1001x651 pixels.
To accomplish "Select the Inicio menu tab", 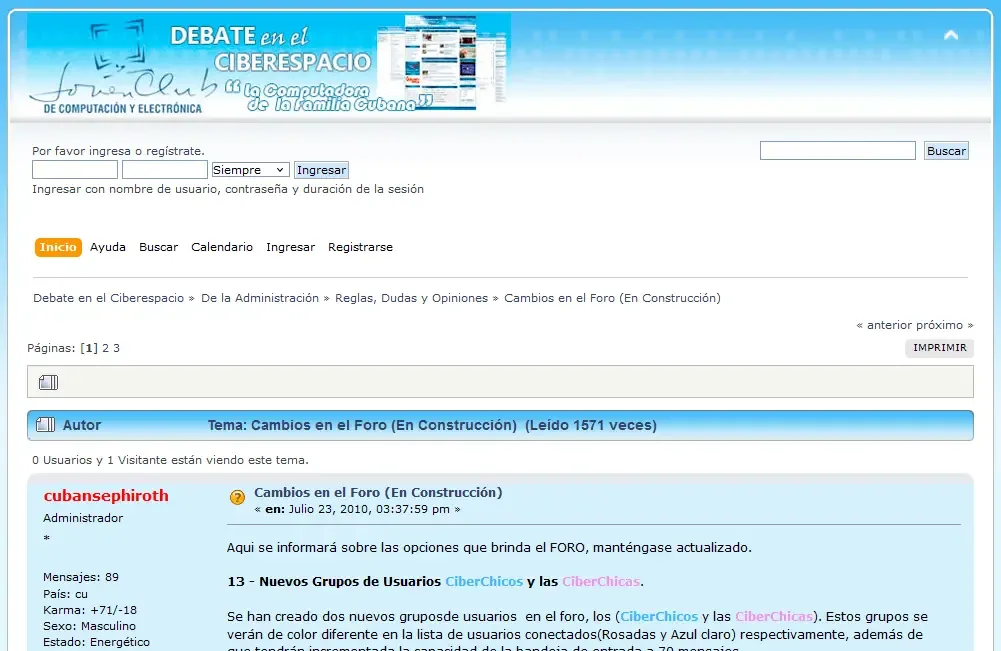I will 58,247.
